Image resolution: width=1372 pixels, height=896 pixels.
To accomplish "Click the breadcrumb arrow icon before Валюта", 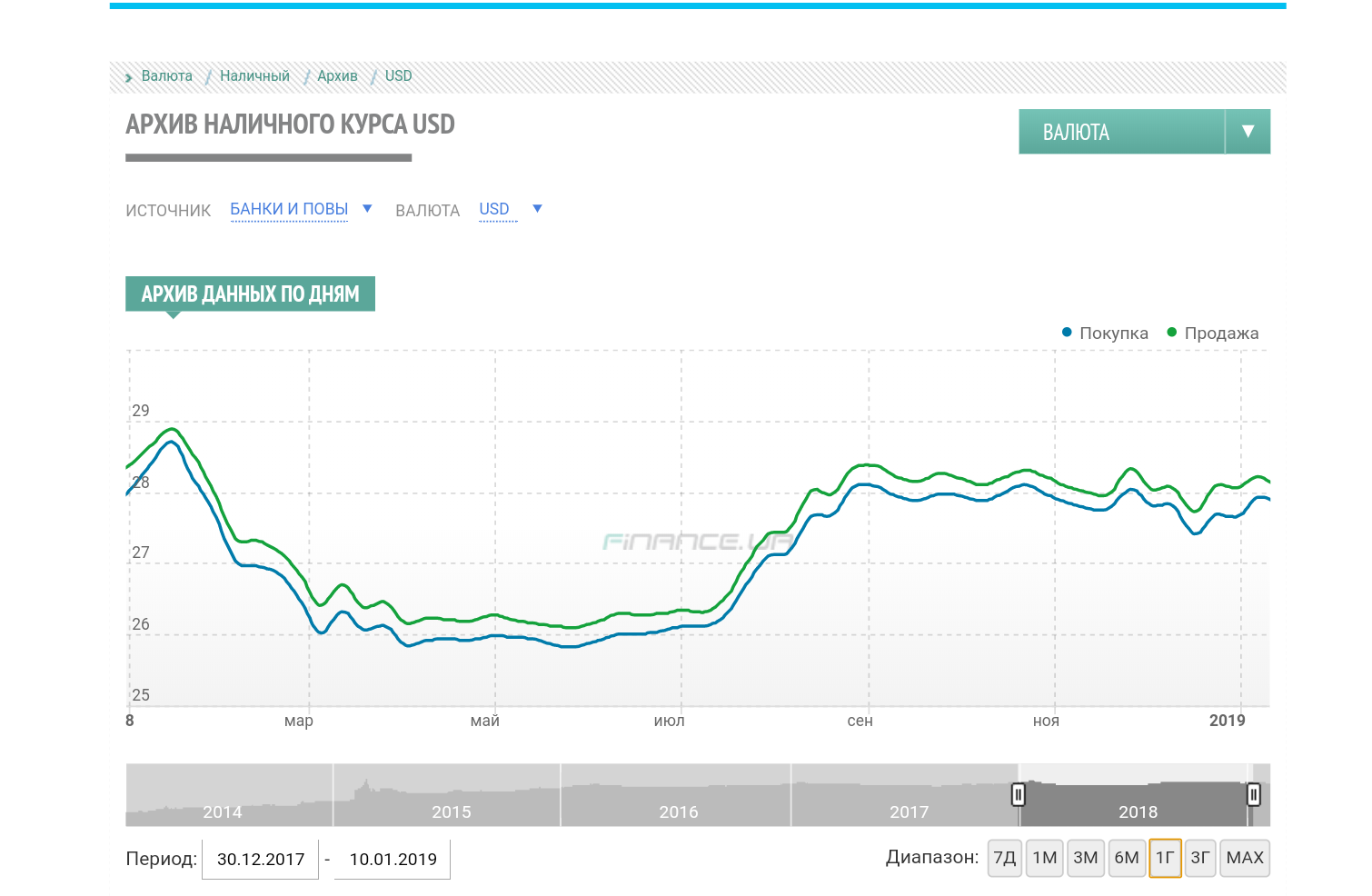I will point(129,78).
